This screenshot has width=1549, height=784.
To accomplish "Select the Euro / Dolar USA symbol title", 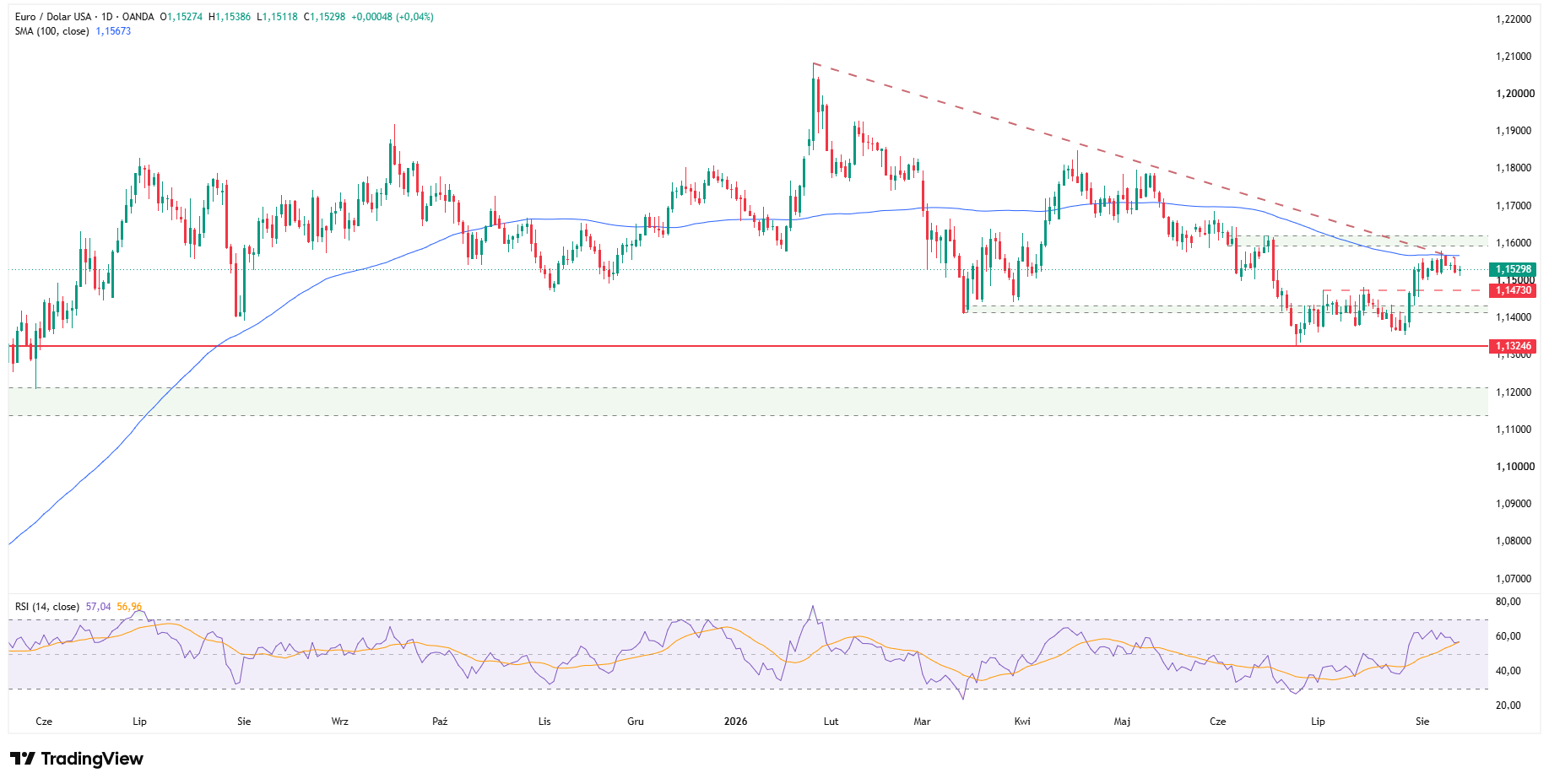I will (53, 17).
